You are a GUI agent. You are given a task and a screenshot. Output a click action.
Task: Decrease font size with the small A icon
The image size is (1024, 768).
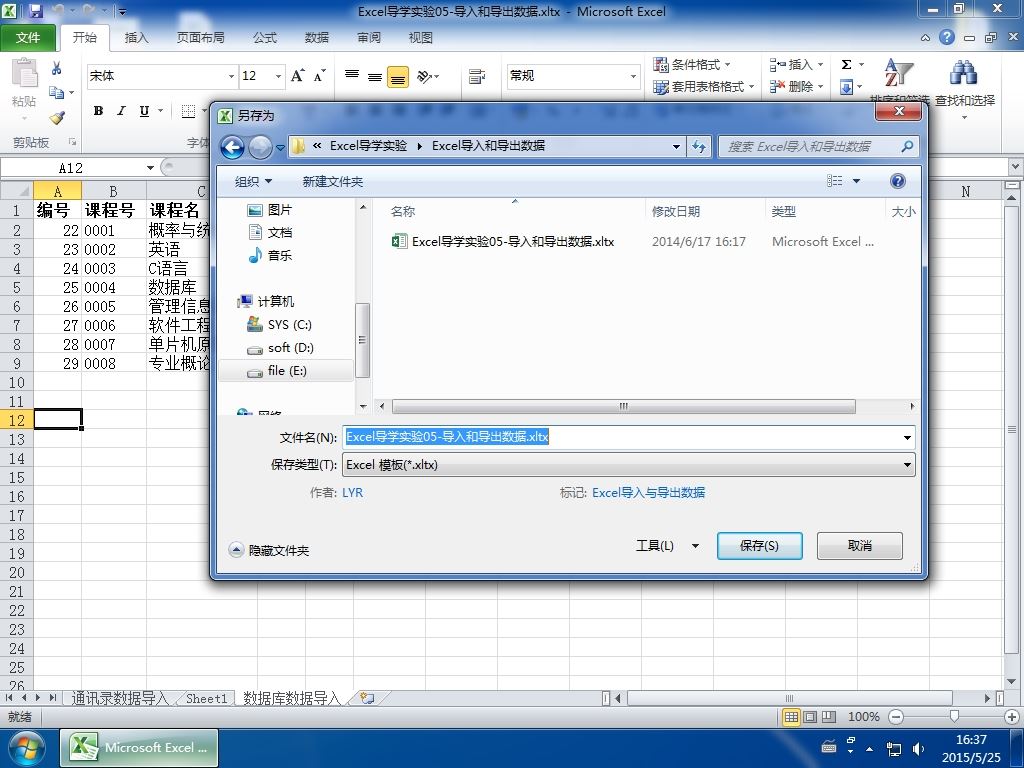[x=319, y=76]
